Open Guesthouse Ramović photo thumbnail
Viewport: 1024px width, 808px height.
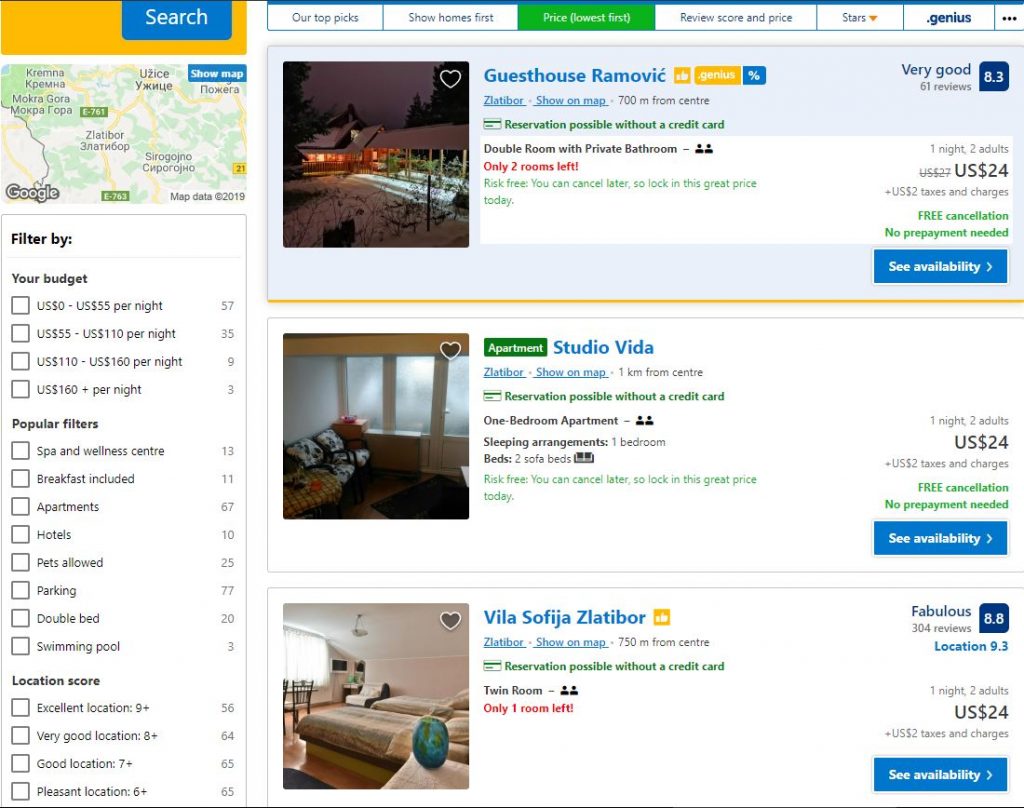click(376, 154)
